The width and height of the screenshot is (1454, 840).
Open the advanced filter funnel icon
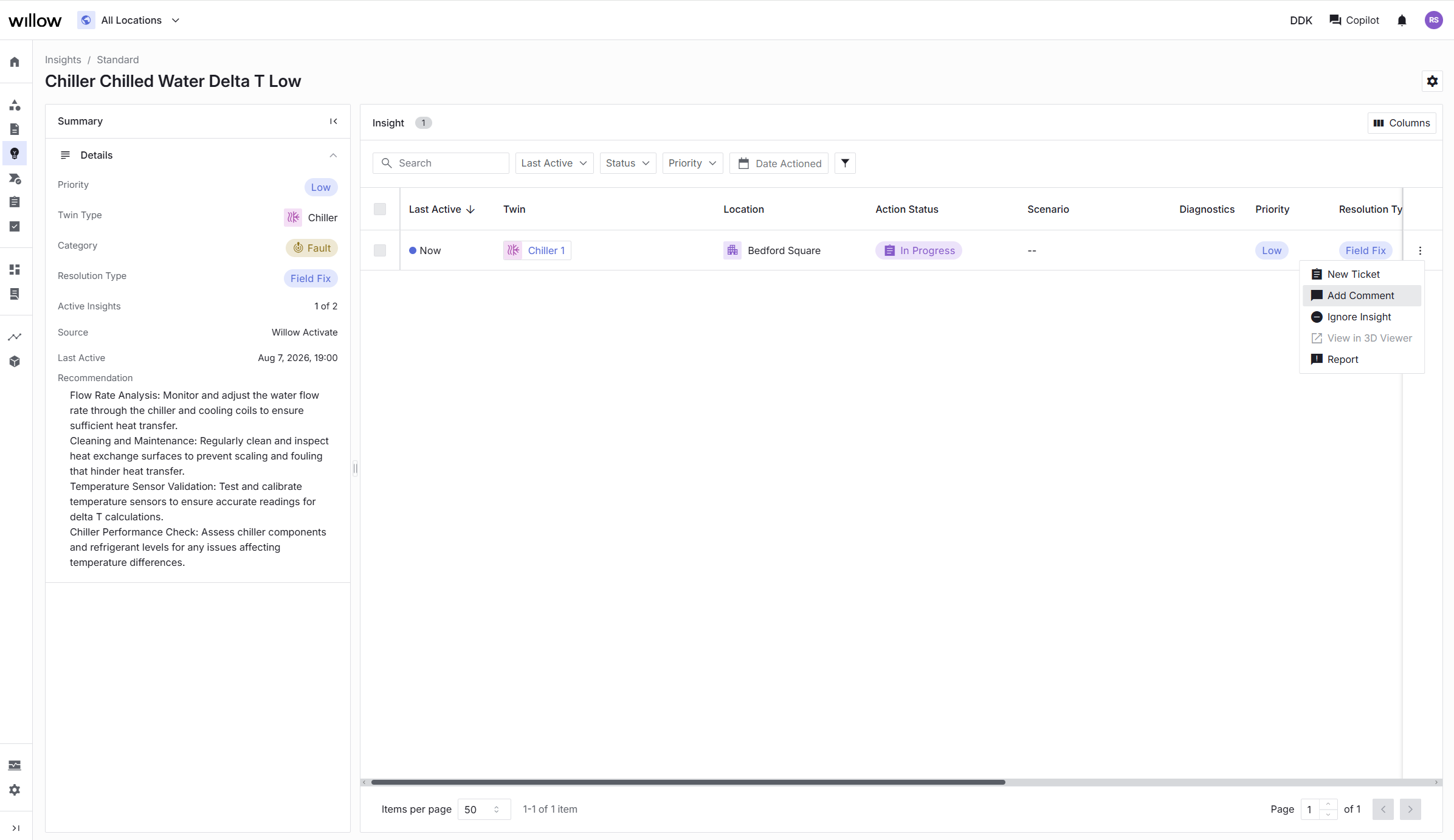pos(845,163)
